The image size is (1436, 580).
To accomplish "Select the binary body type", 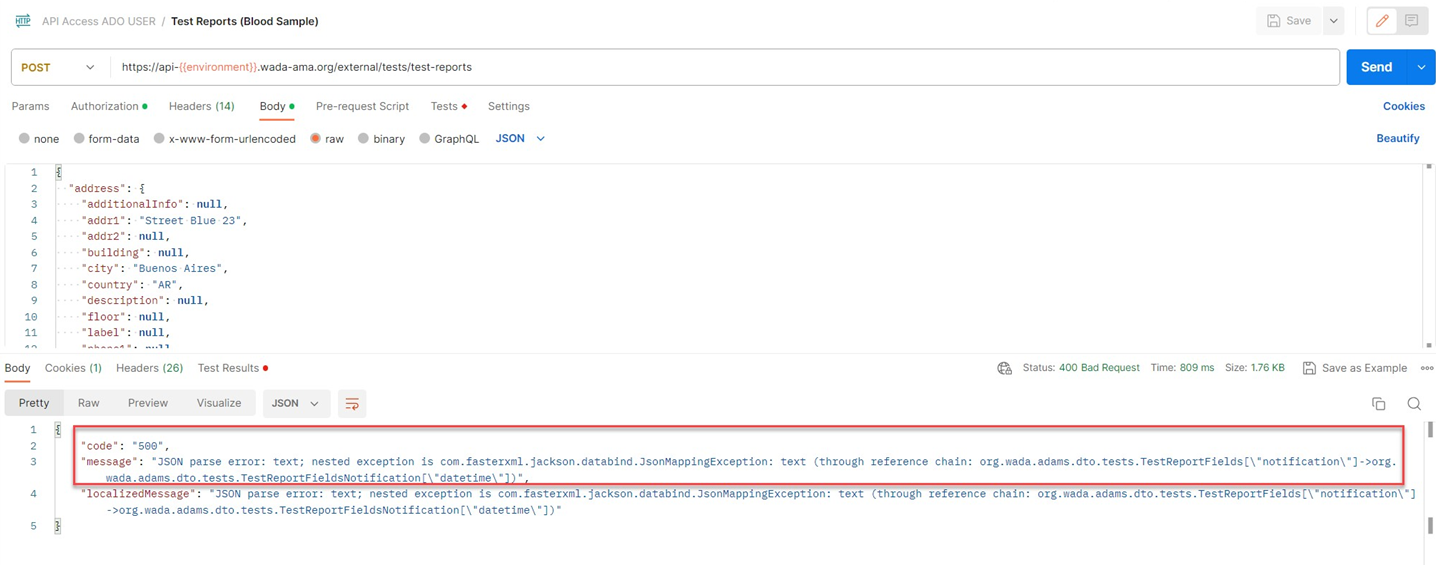I will (381, 139).
